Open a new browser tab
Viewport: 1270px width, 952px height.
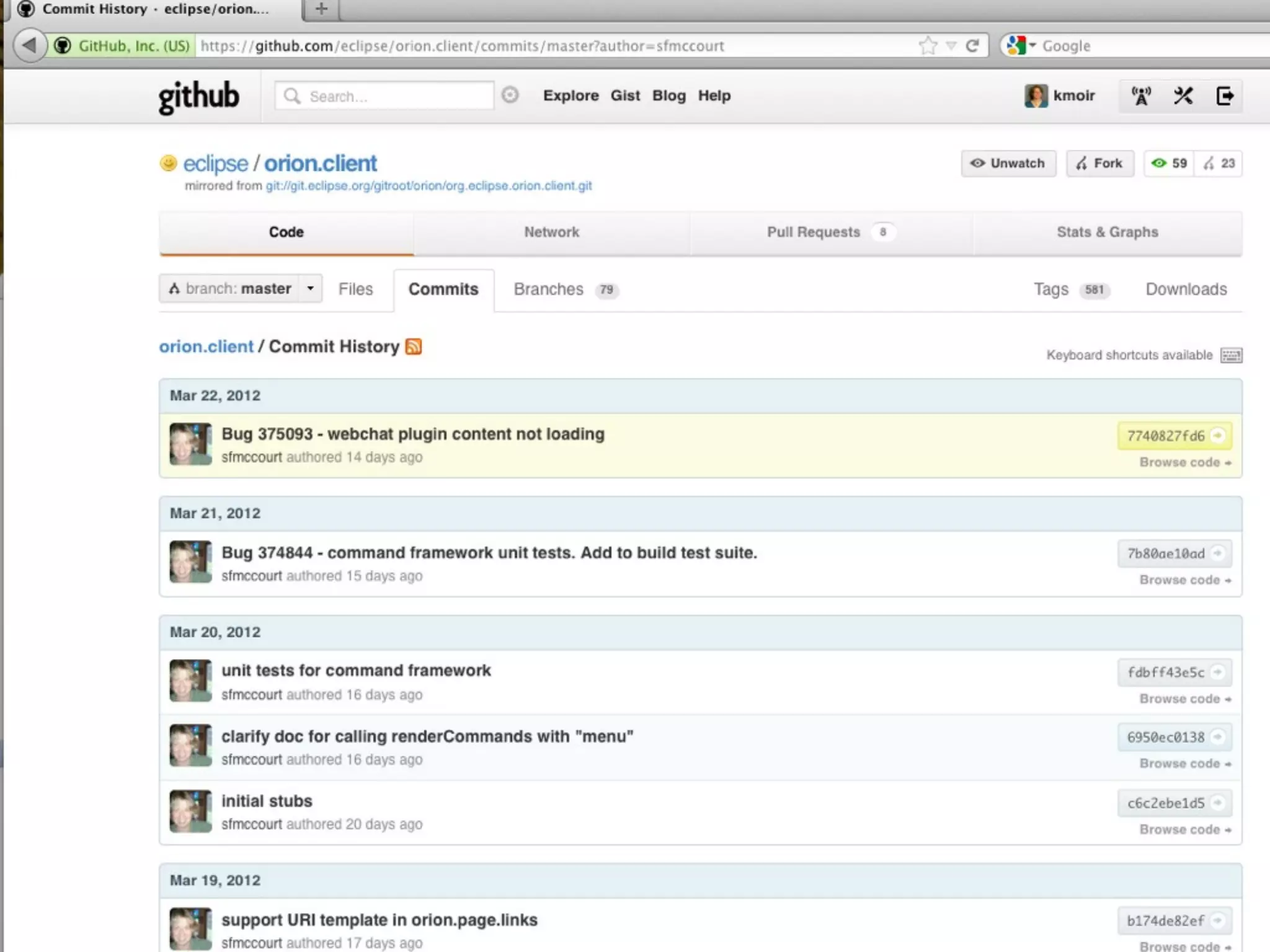point(321,9)
